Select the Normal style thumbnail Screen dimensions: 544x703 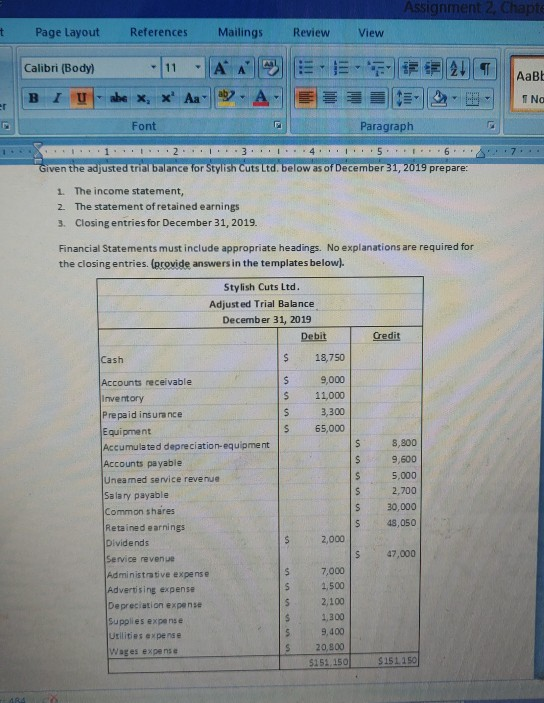point(529,84)
